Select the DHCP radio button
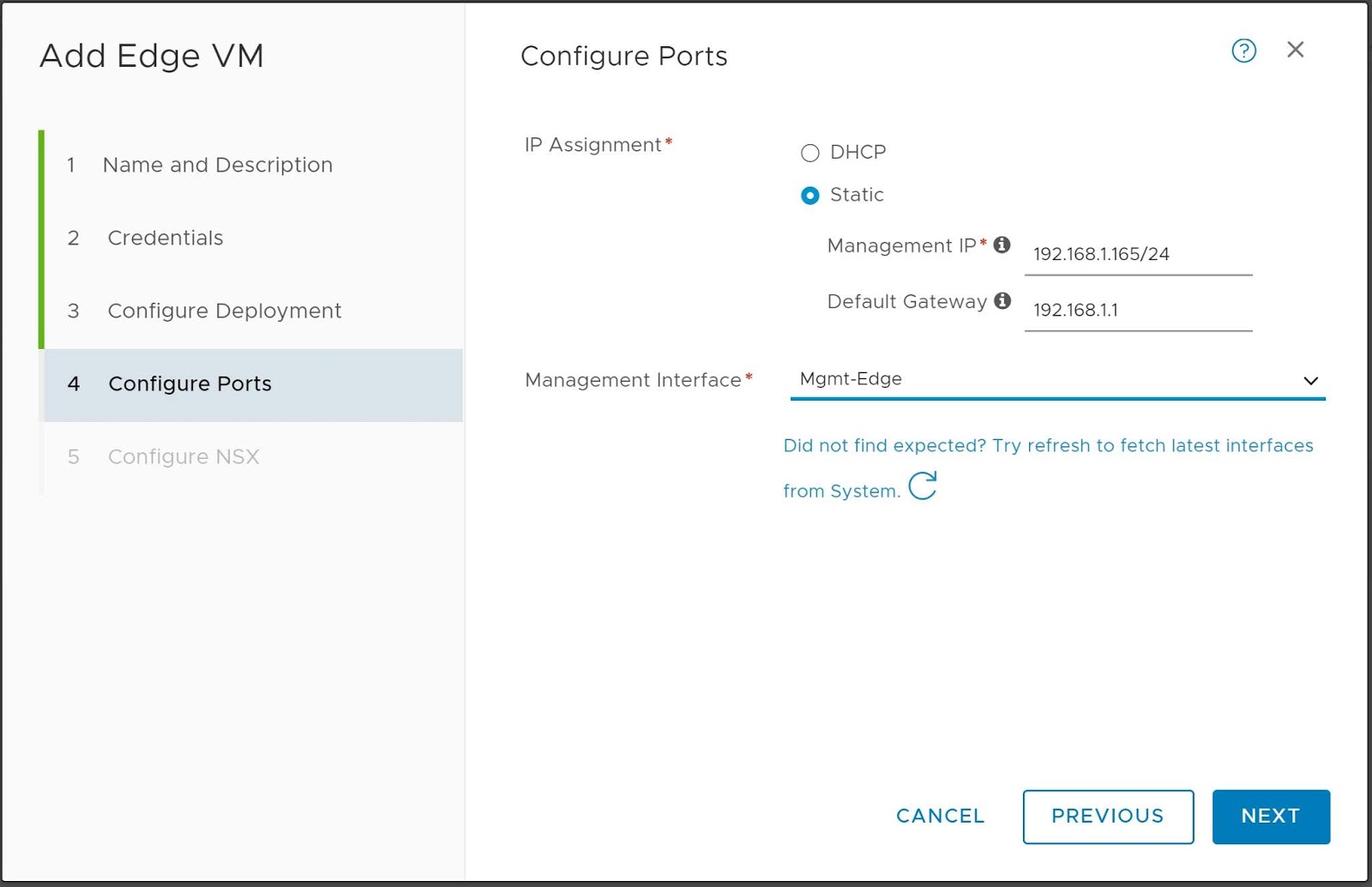1372x887 pixels. [809, 153]
